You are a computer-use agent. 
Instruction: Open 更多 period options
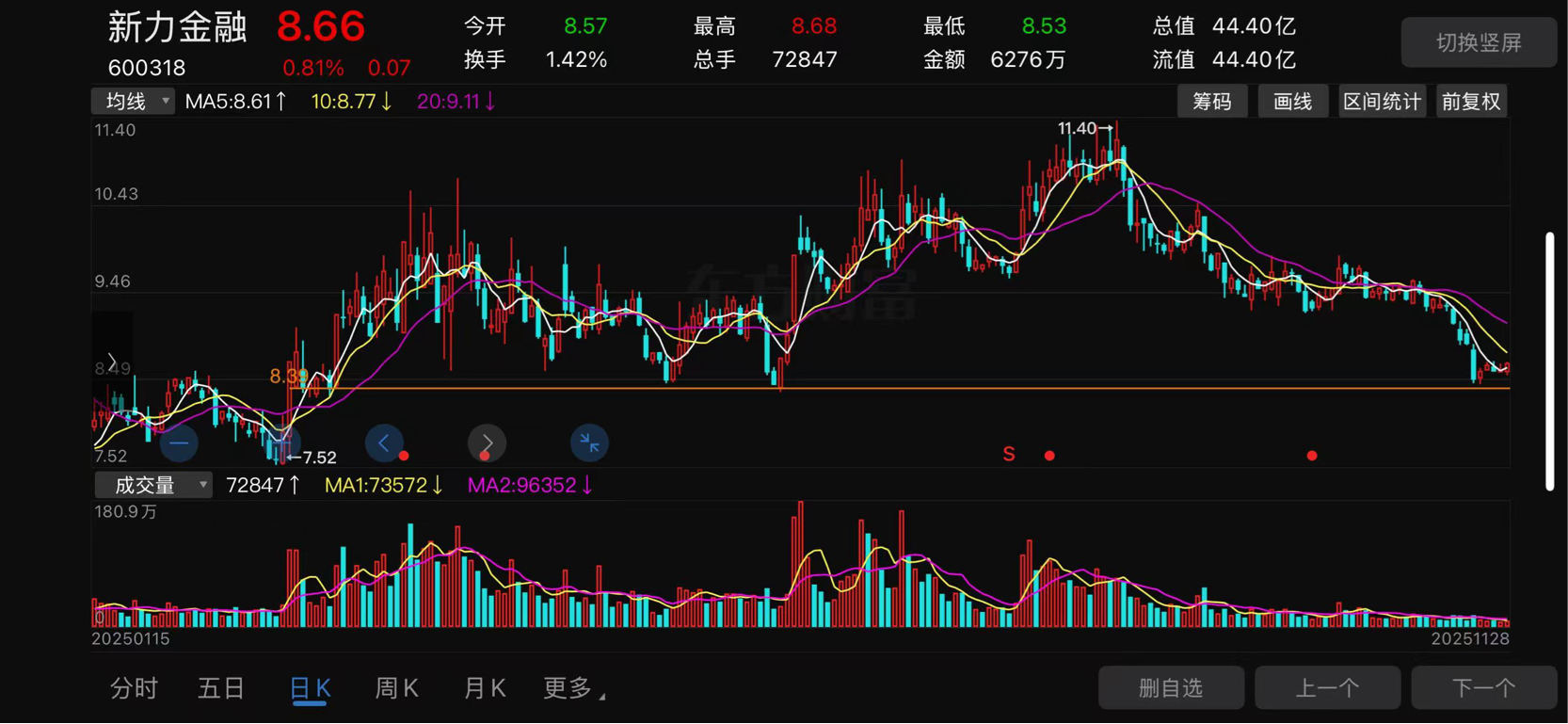pos(574,688)
